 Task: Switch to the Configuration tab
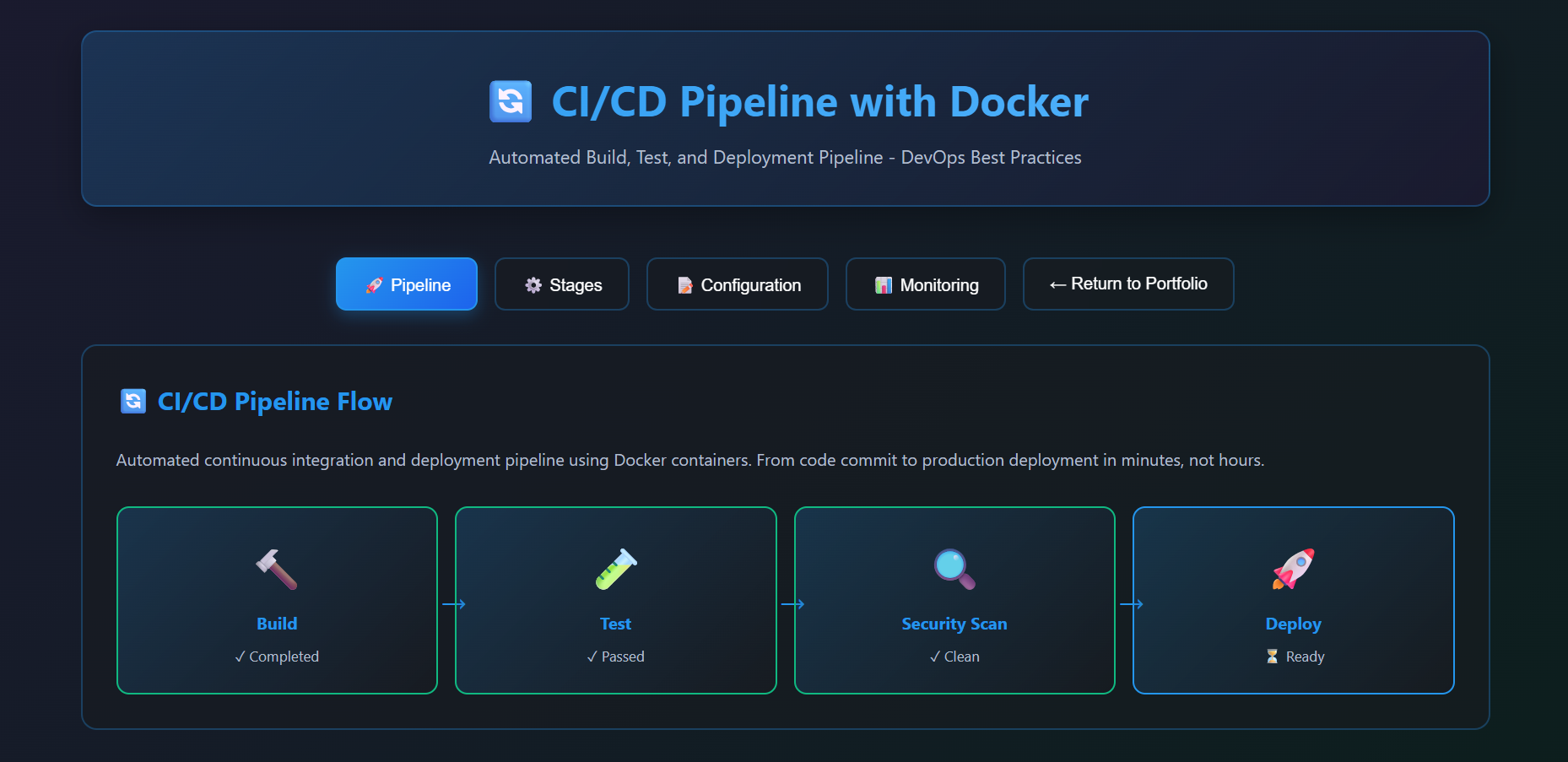737,284
